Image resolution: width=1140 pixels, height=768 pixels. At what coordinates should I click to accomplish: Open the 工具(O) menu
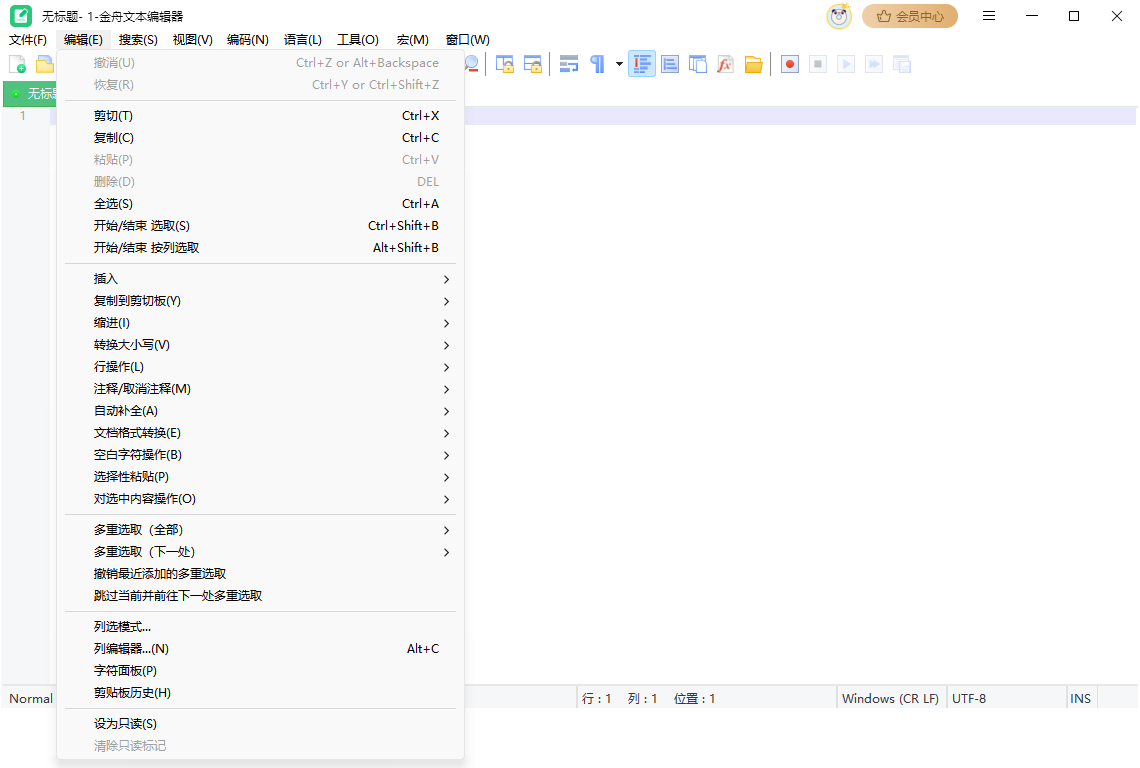click(x=358, y=39)
